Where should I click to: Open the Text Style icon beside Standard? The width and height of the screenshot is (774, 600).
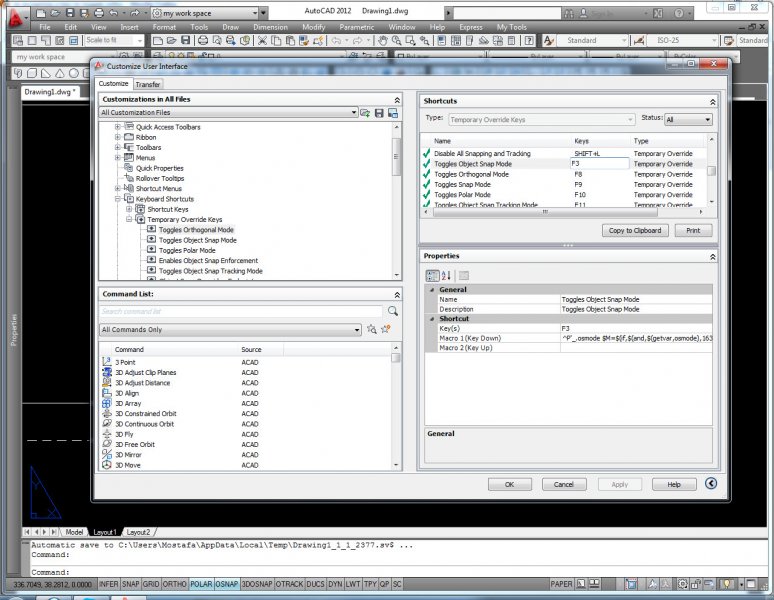[x=548, y=40]
